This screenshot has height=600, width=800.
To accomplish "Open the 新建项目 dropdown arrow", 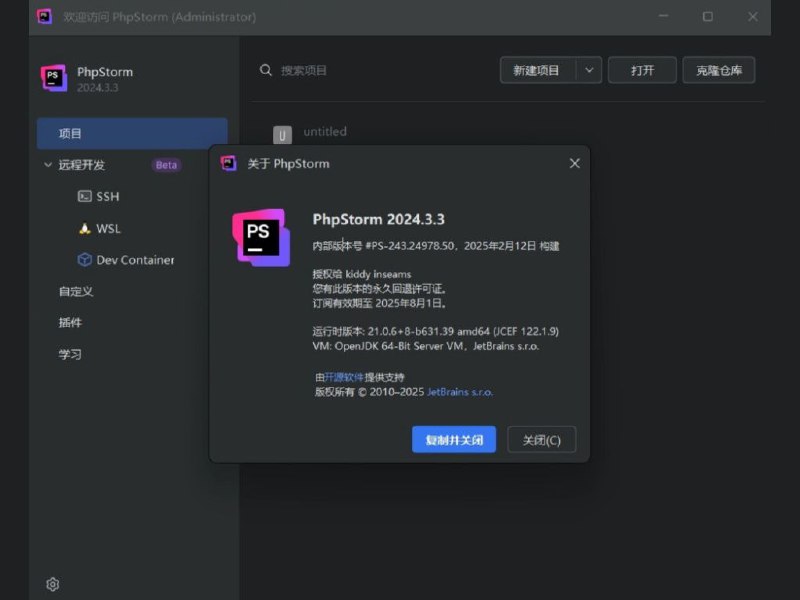I will click(x=589, y=70).
